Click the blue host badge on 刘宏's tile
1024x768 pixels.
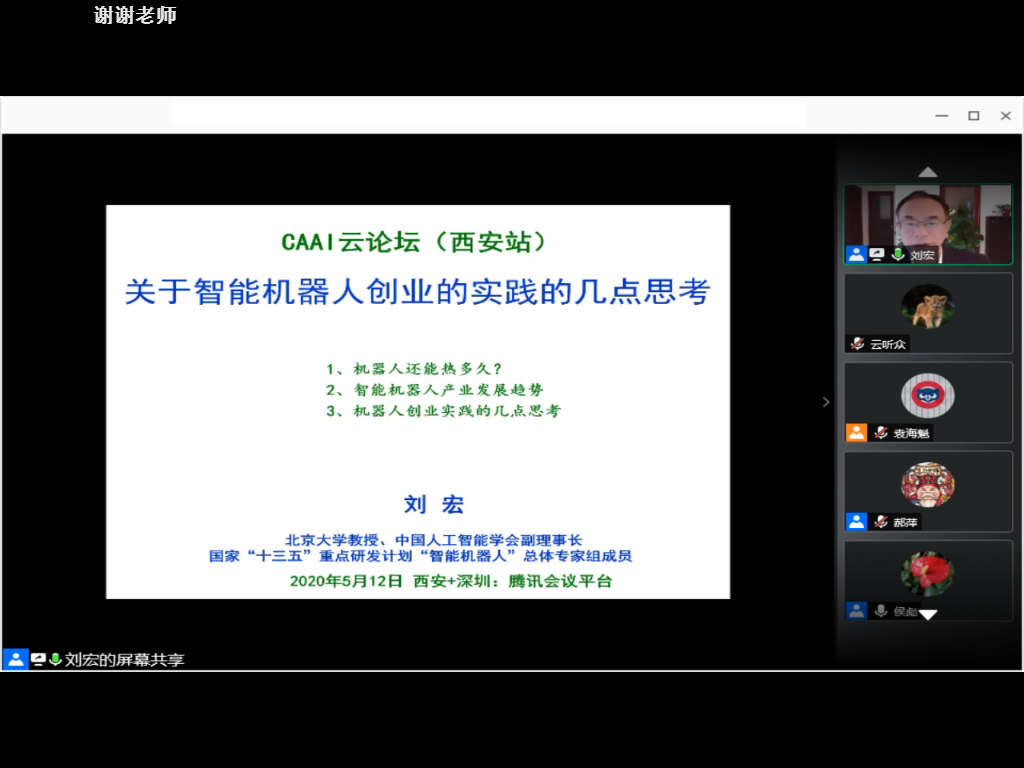click(856, 255)
